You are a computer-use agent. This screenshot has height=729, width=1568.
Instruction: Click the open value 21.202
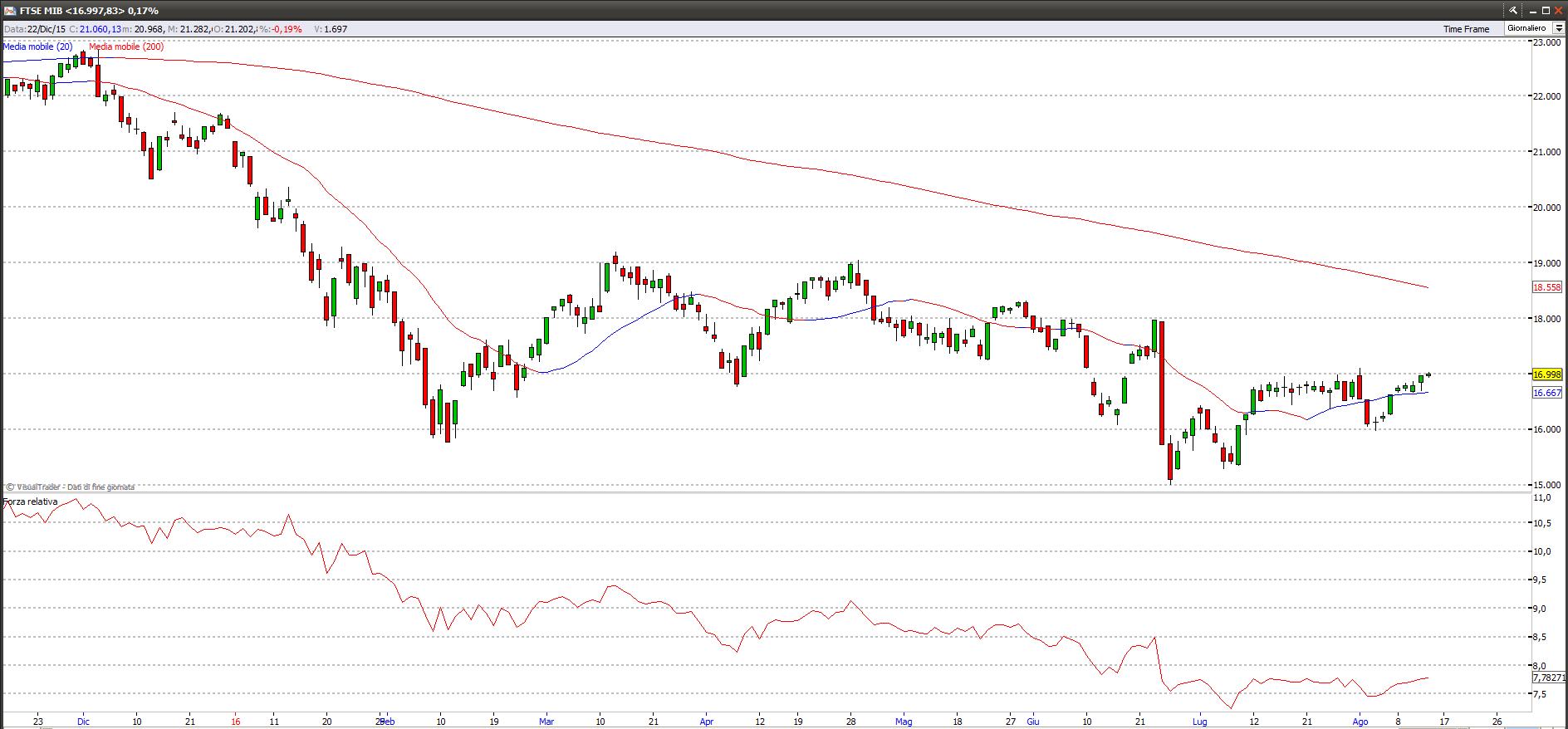(x=240, y=29)
